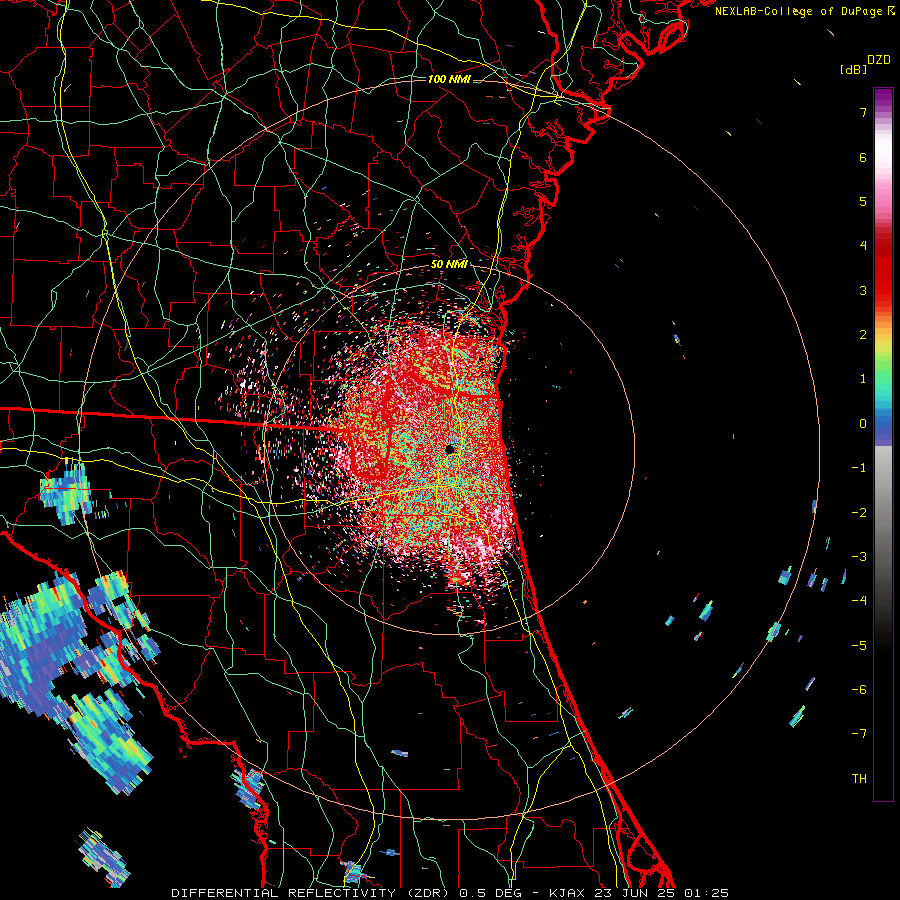900x900 pixels.
Task: Click the -5 dB value on the scale
Action: click(859, 646)
